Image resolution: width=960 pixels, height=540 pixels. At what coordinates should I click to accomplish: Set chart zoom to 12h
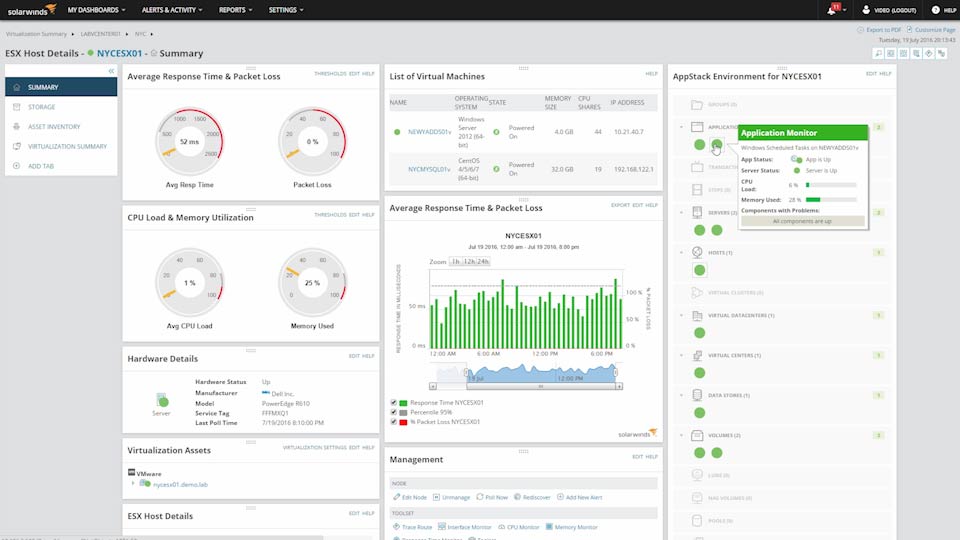(x=469, y=261)
